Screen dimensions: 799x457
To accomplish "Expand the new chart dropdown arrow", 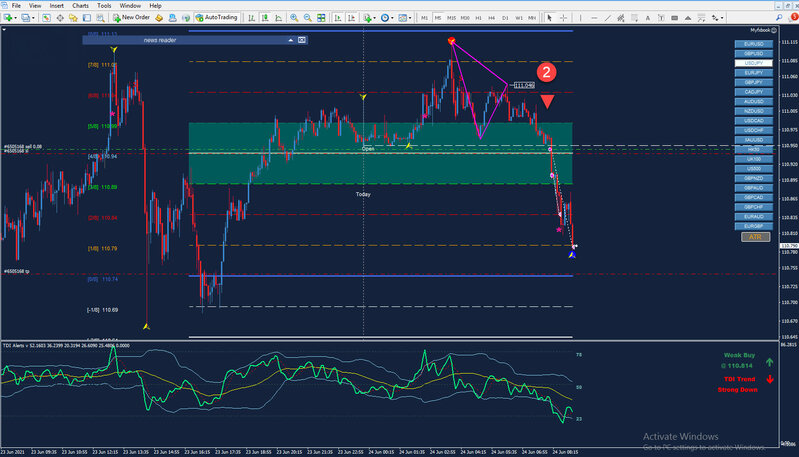I will point(15,18).
